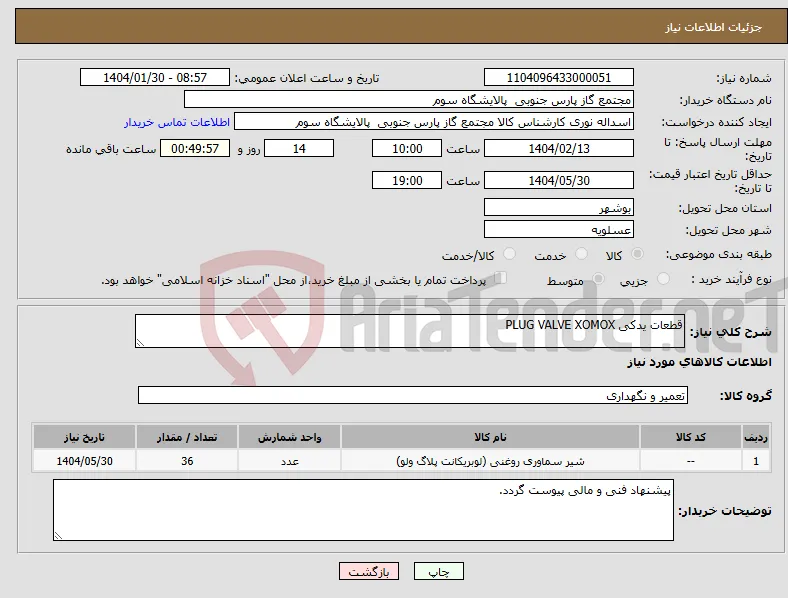Click the طبقه بندی موضوعی label
The image size is (788, 598).
tap(719, 254)
